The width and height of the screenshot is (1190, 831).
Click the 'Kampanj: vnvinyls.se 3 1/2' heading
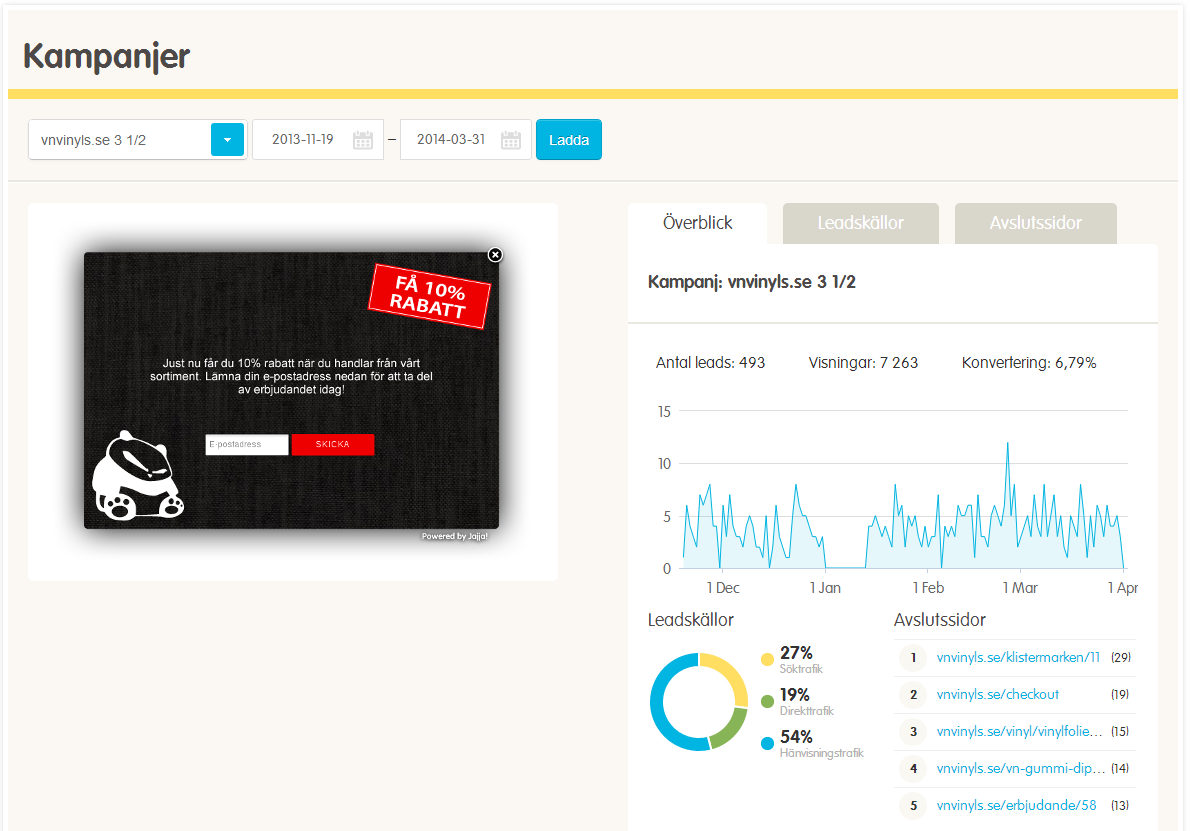coord(751,282)
